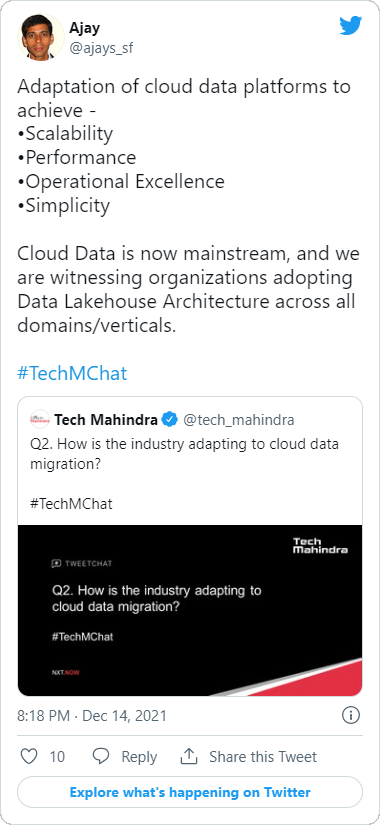Image resolution: width=380 pixels, height=825 pixels.
Task: Open the 8:18 PM Dec 14, 2021 timestamp
Action: point(92,716)
